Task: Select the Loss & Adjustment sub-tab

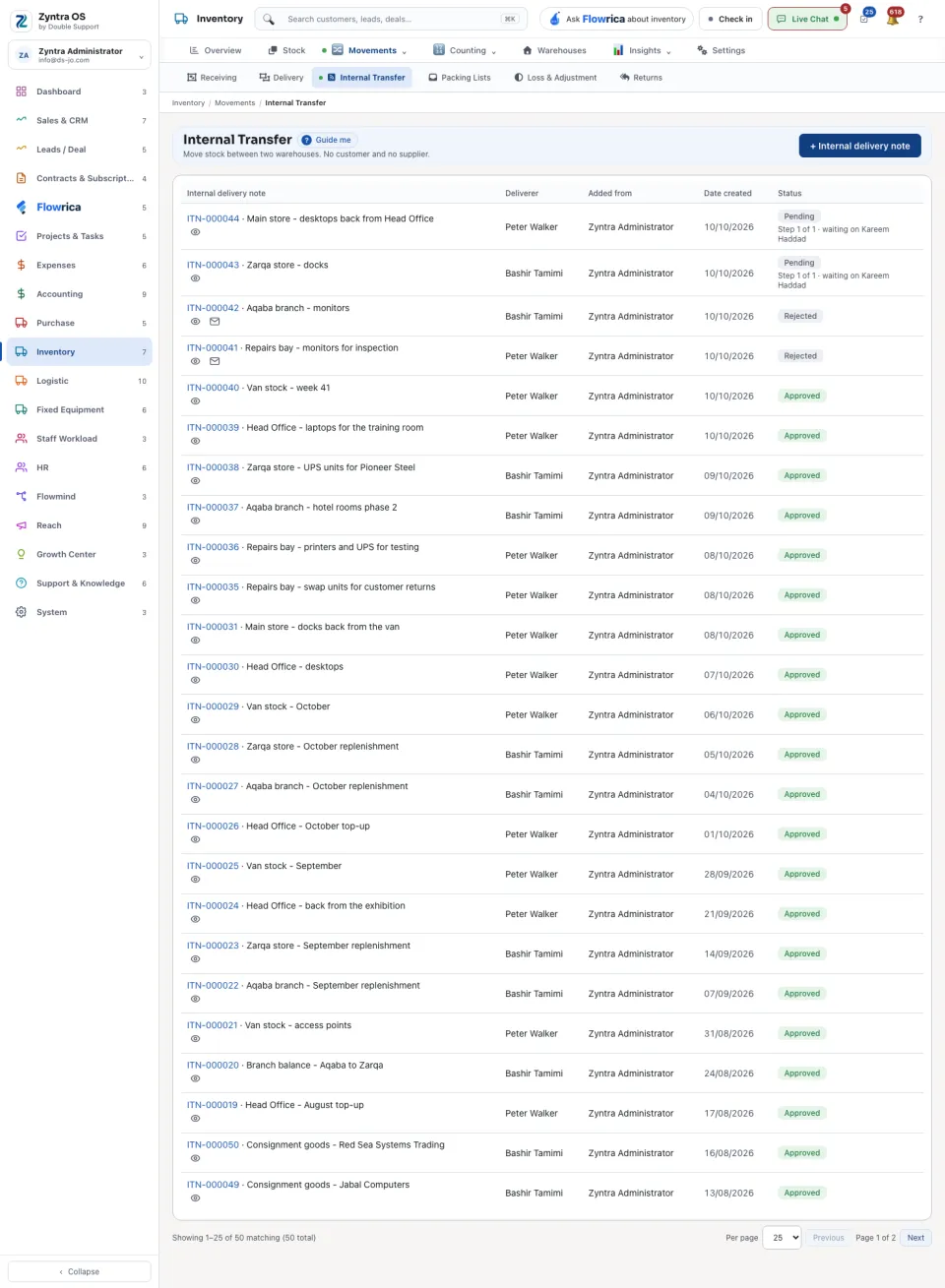Action: pos(555,78)
